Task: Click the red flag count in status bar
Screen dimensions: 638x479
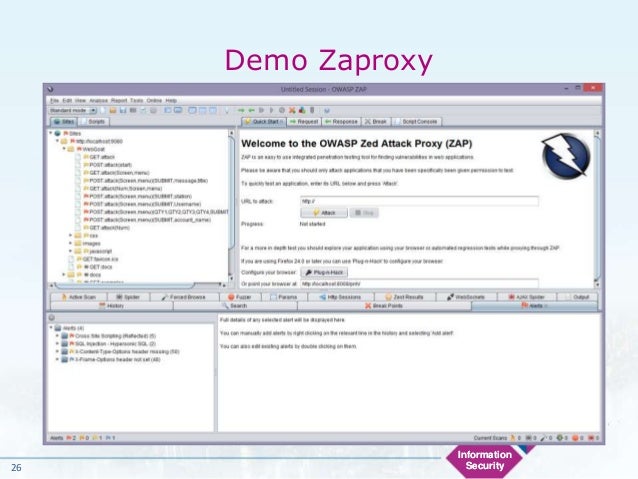Action: coord(71,438)
